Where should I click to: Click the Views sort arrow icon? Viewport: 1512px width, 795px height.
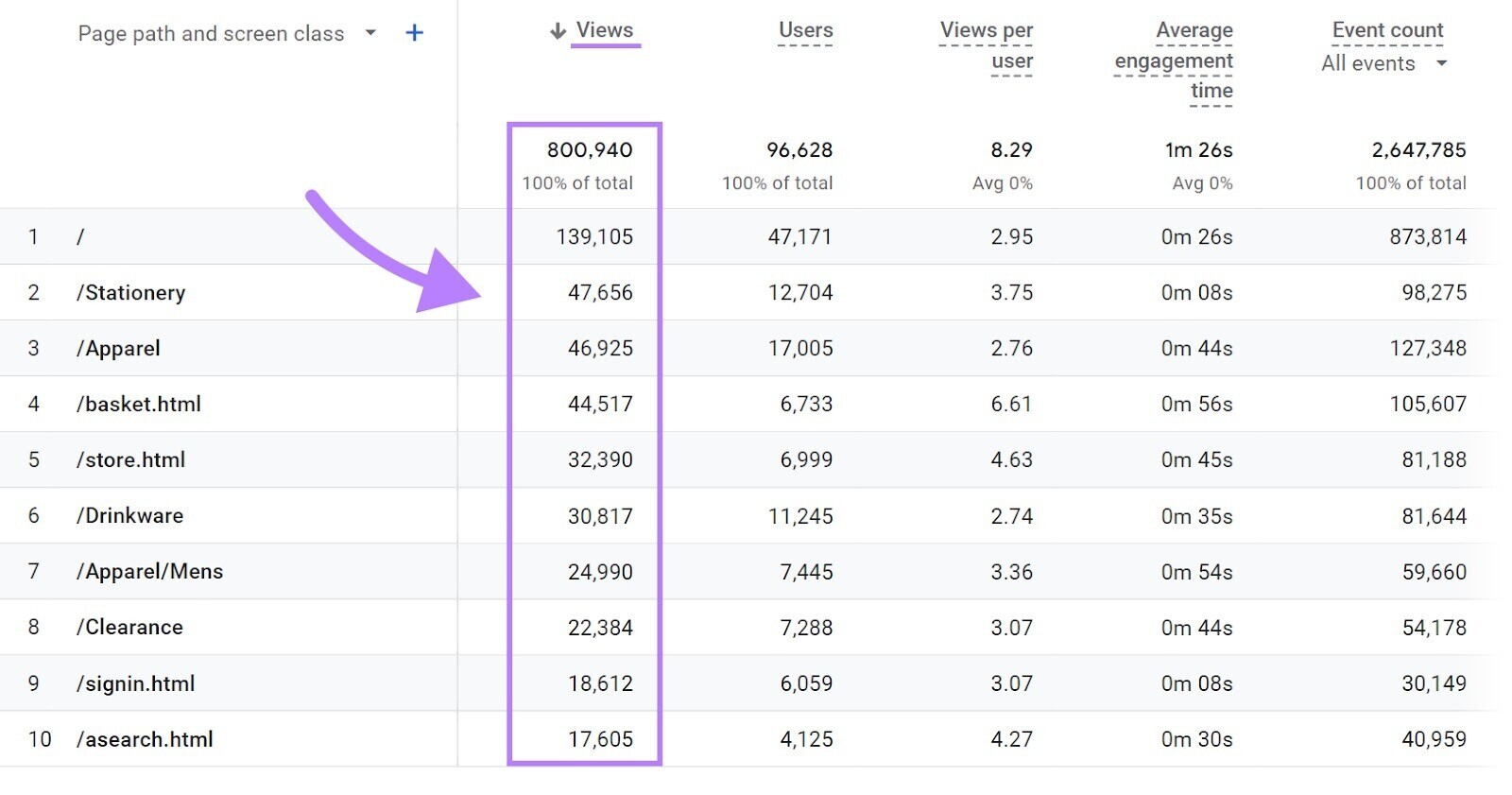(x=558, y=31)
